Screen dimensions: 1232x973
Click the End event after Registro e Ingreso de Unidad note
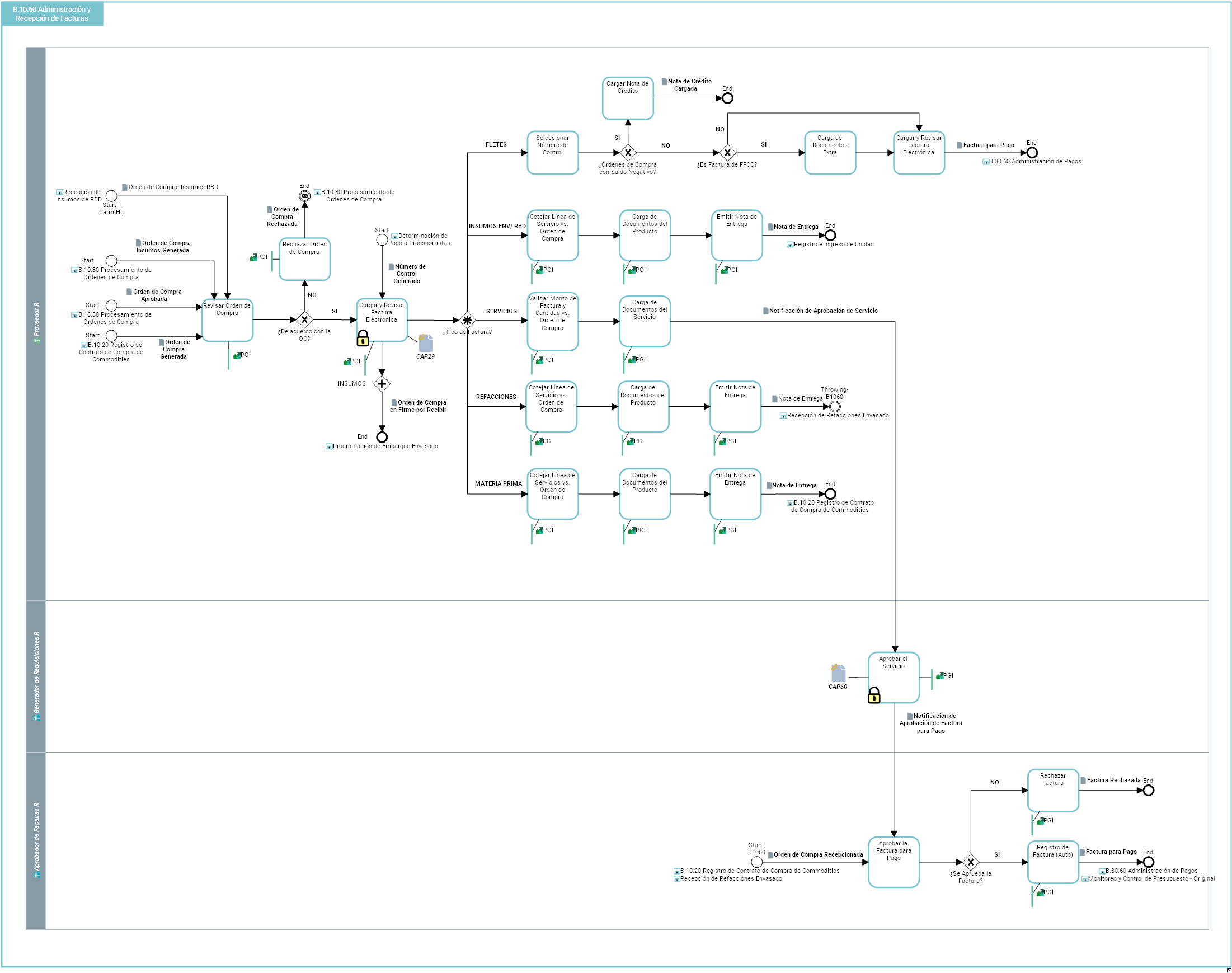click(830, 235)
